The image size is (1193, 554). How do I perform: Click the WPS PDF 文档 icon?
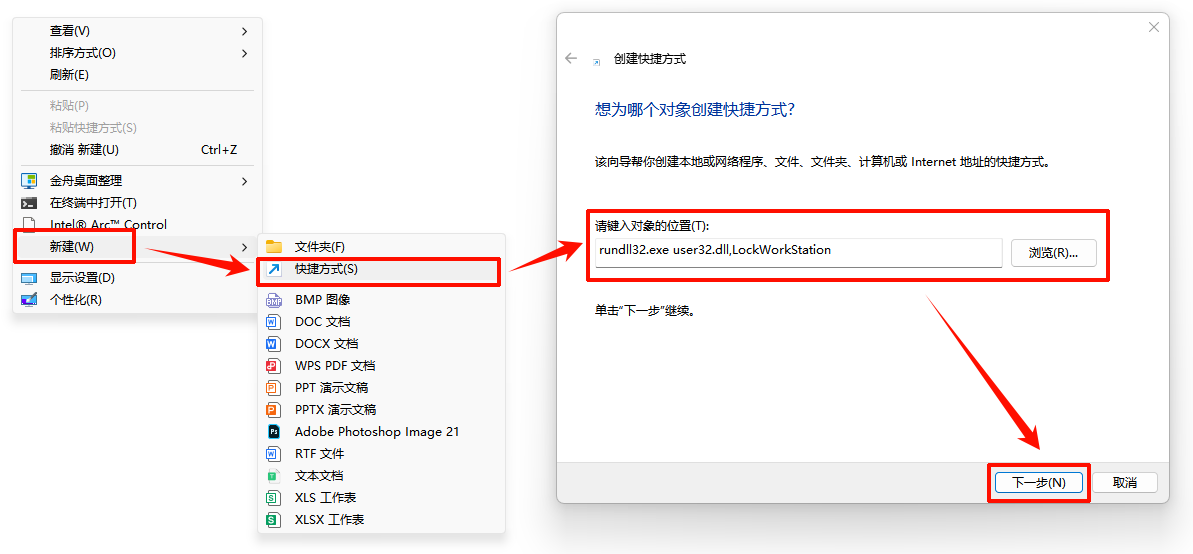[x=272, y=366]
